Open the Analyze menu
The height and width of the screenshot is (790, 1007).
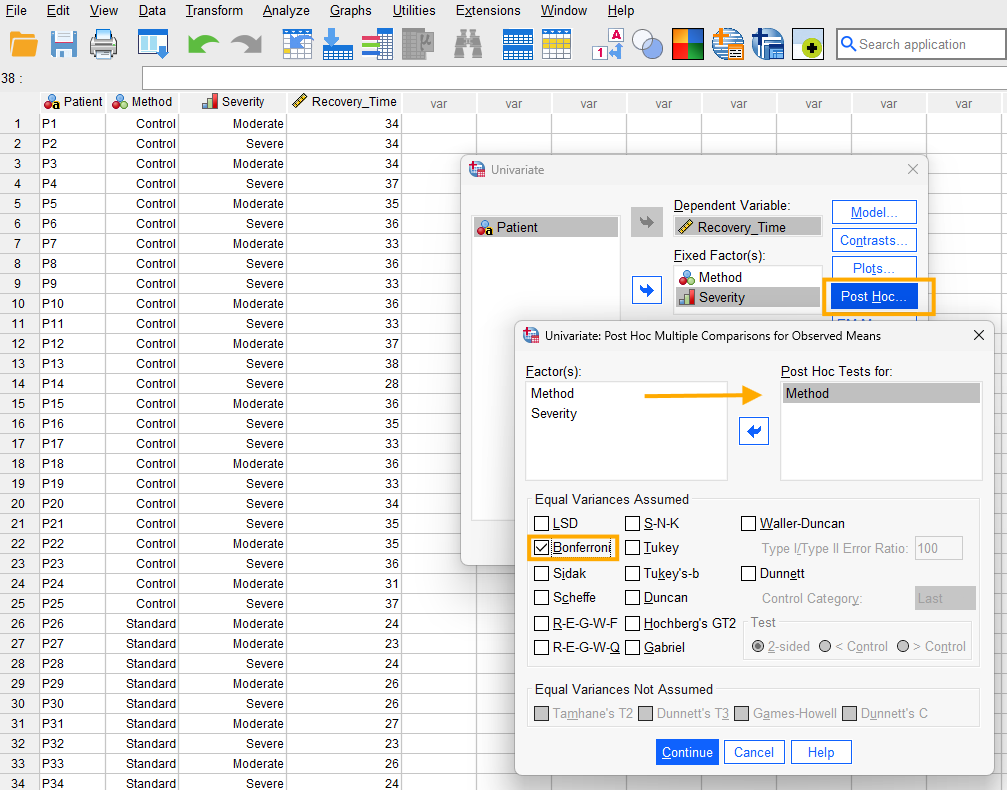(x=286, y=10)
